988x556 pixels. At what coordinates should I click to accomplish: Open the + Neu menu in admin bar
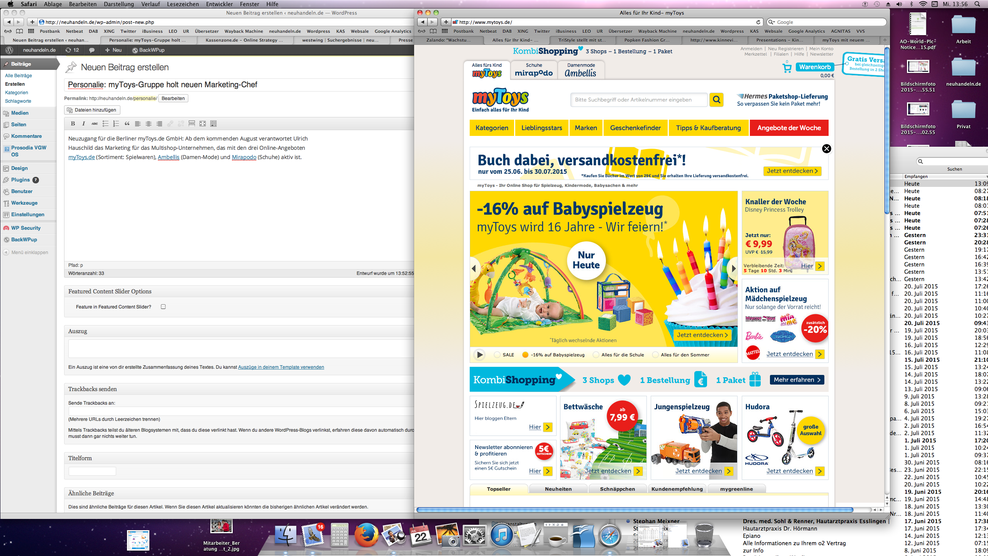tap(113, 50)
